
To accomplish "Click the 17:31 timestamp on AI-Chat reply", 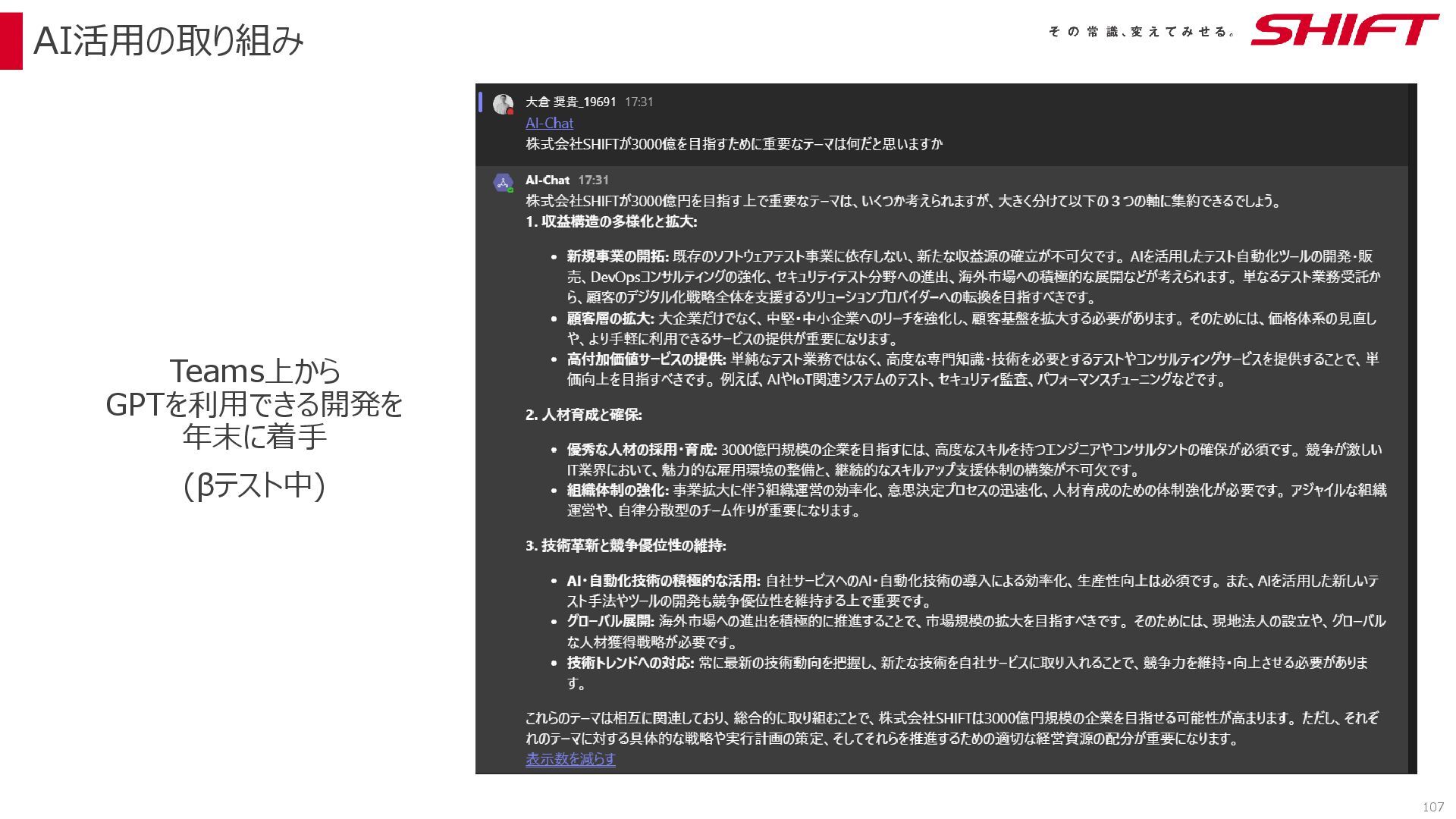I will coord(593,180).
